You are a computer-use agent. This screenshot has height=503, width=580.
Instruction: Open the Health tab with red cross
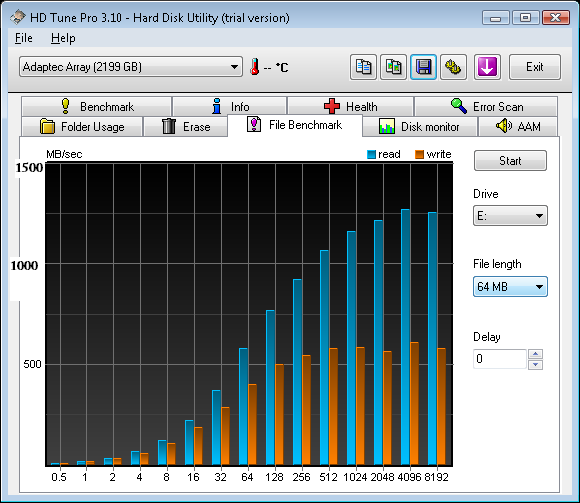click(350, 107)
